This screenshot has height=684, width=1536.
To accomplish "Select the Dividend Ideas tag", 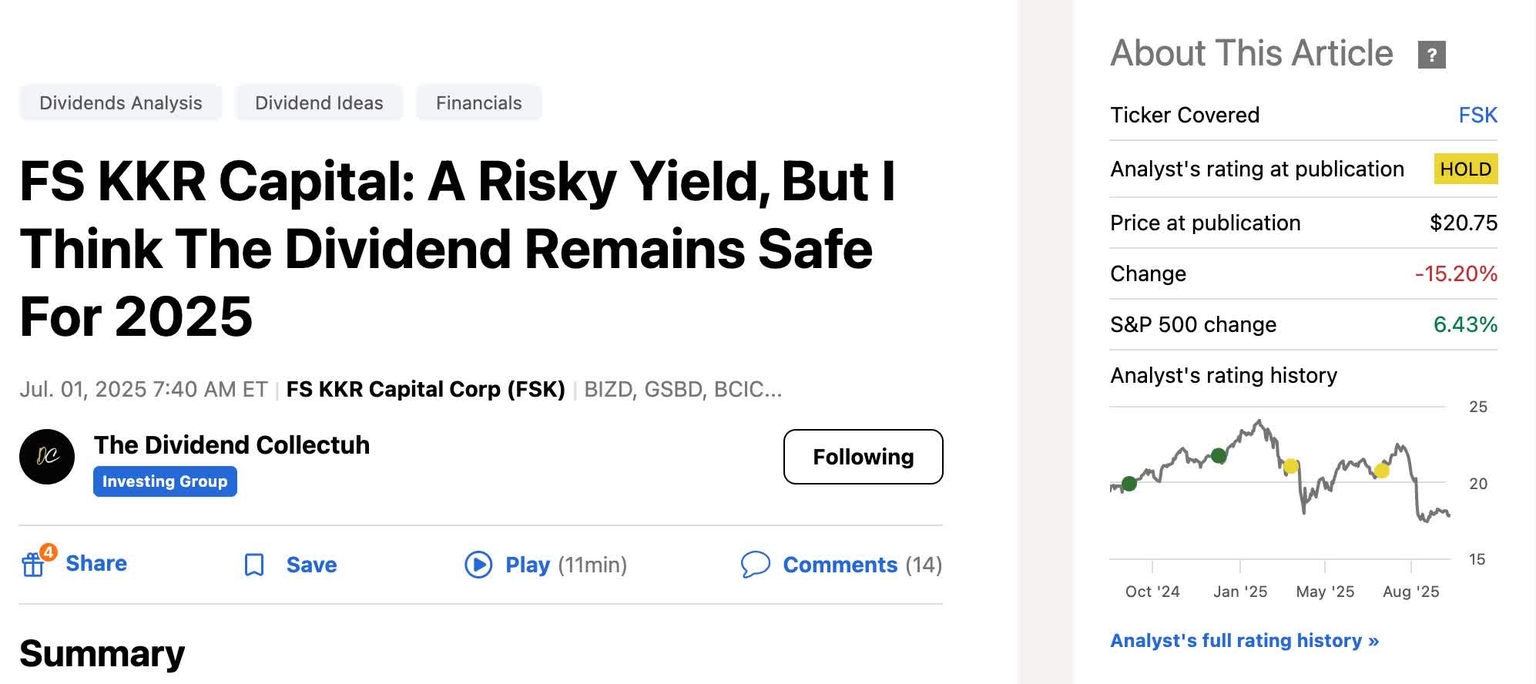I will 318,102.
